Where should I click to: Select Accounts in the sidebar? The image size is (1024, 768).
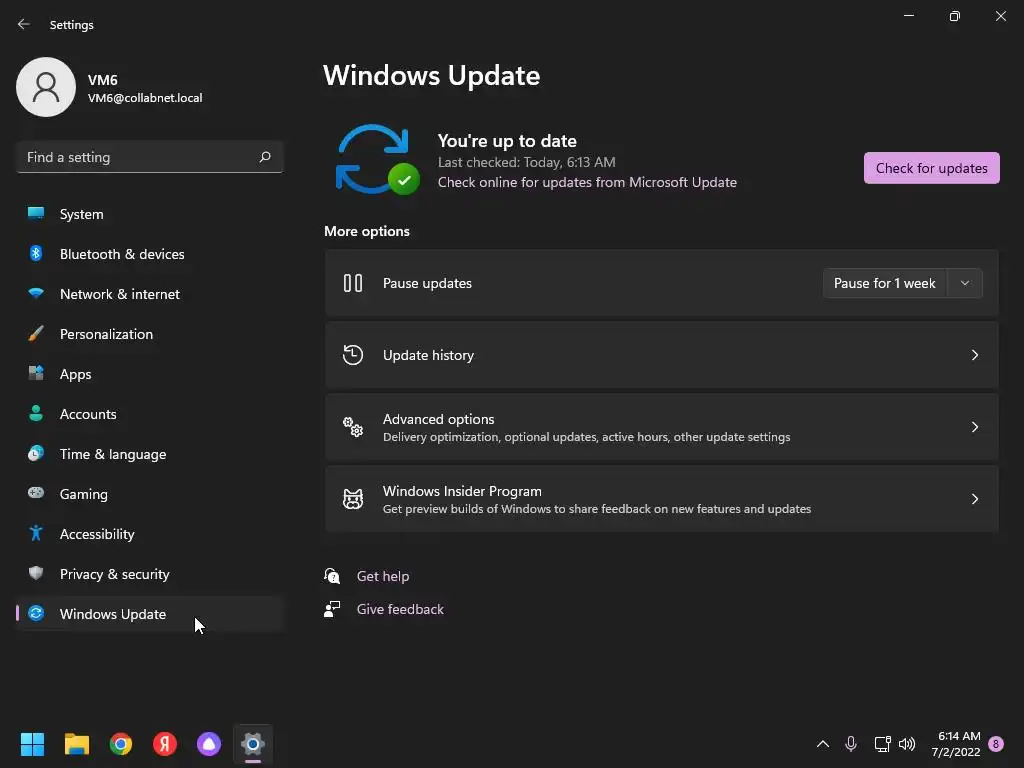click(150, 414)
